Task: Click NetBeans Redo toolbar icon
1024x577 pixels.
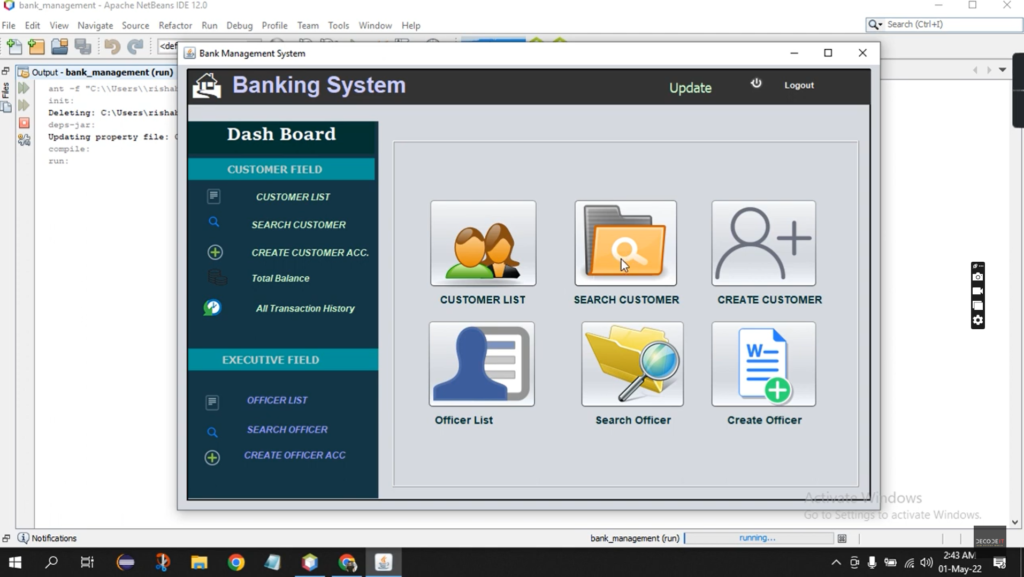Action: point(135,46)
